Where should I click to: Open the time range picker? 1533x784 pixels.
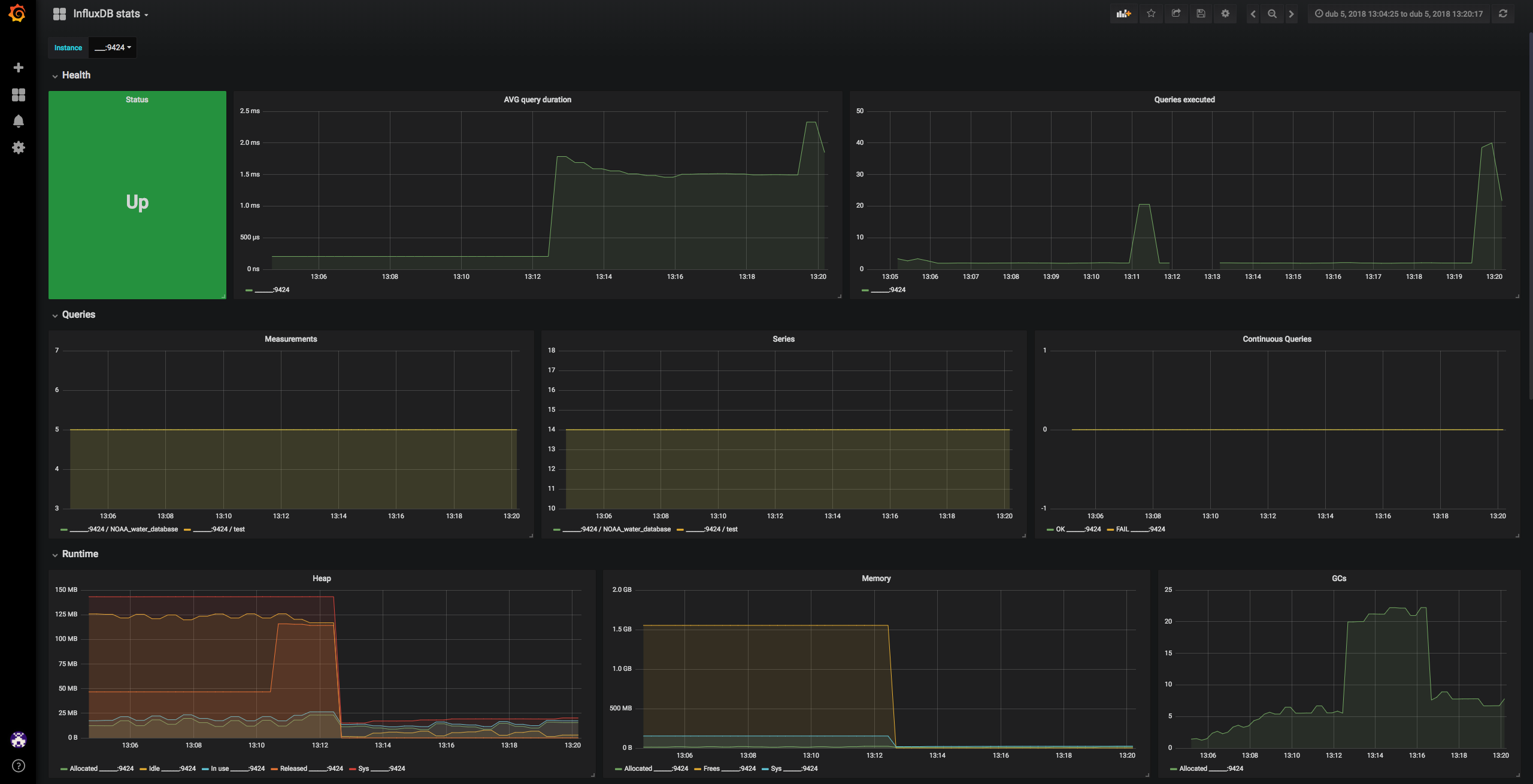(x=1398, y=14)
